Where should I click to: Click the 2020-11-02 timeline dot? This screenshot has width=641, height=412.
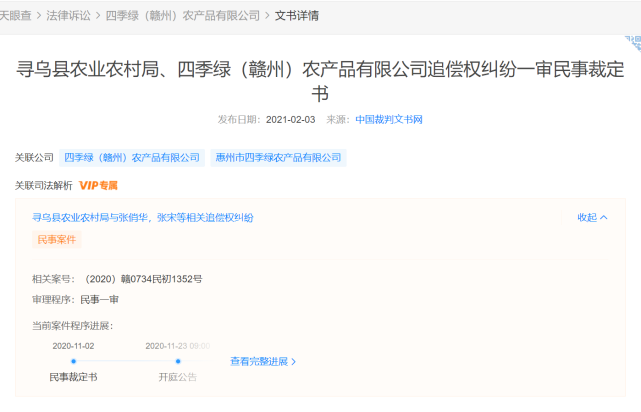(74, 361)
